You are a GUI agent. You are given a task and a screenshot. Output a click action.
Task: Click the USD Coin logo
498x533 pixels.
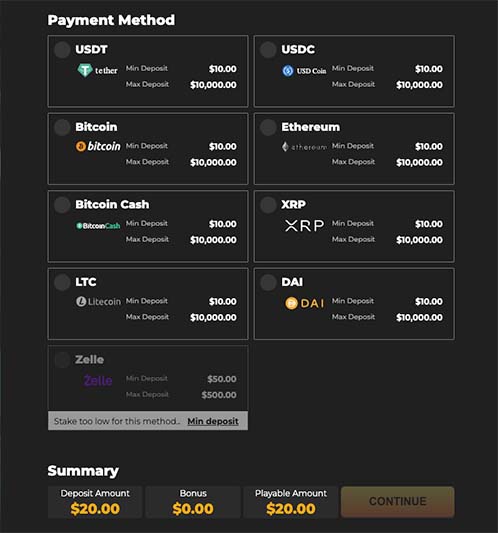tap(304, 71)
